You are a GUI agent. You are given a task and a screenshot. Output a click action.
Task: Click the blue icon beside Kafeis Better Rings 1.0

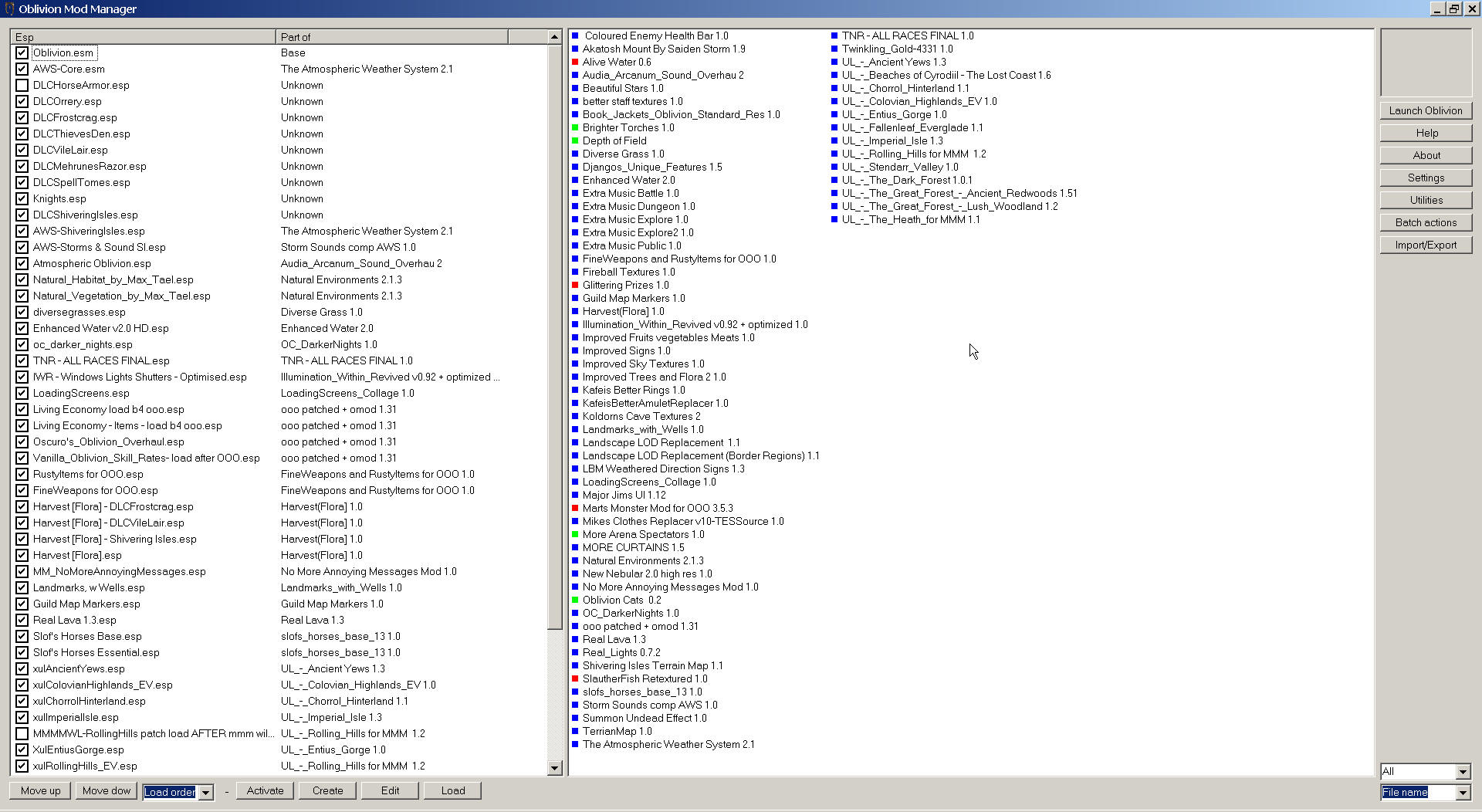point(575,390)
